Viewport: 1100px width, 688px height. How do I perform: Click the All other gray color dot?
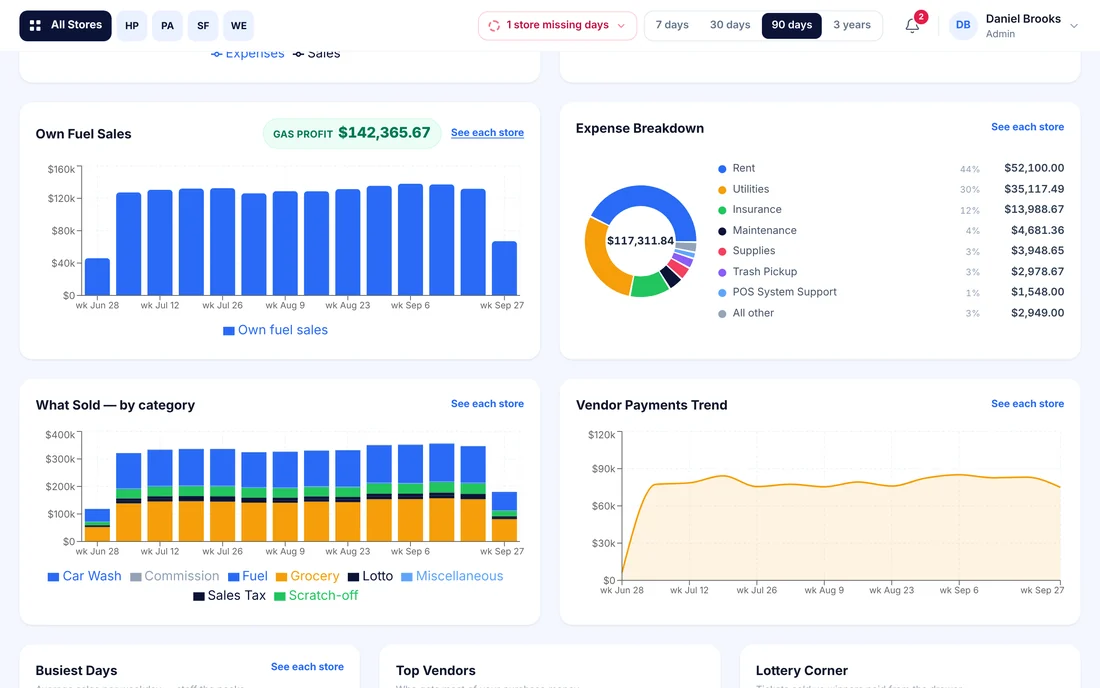(722, 314)
